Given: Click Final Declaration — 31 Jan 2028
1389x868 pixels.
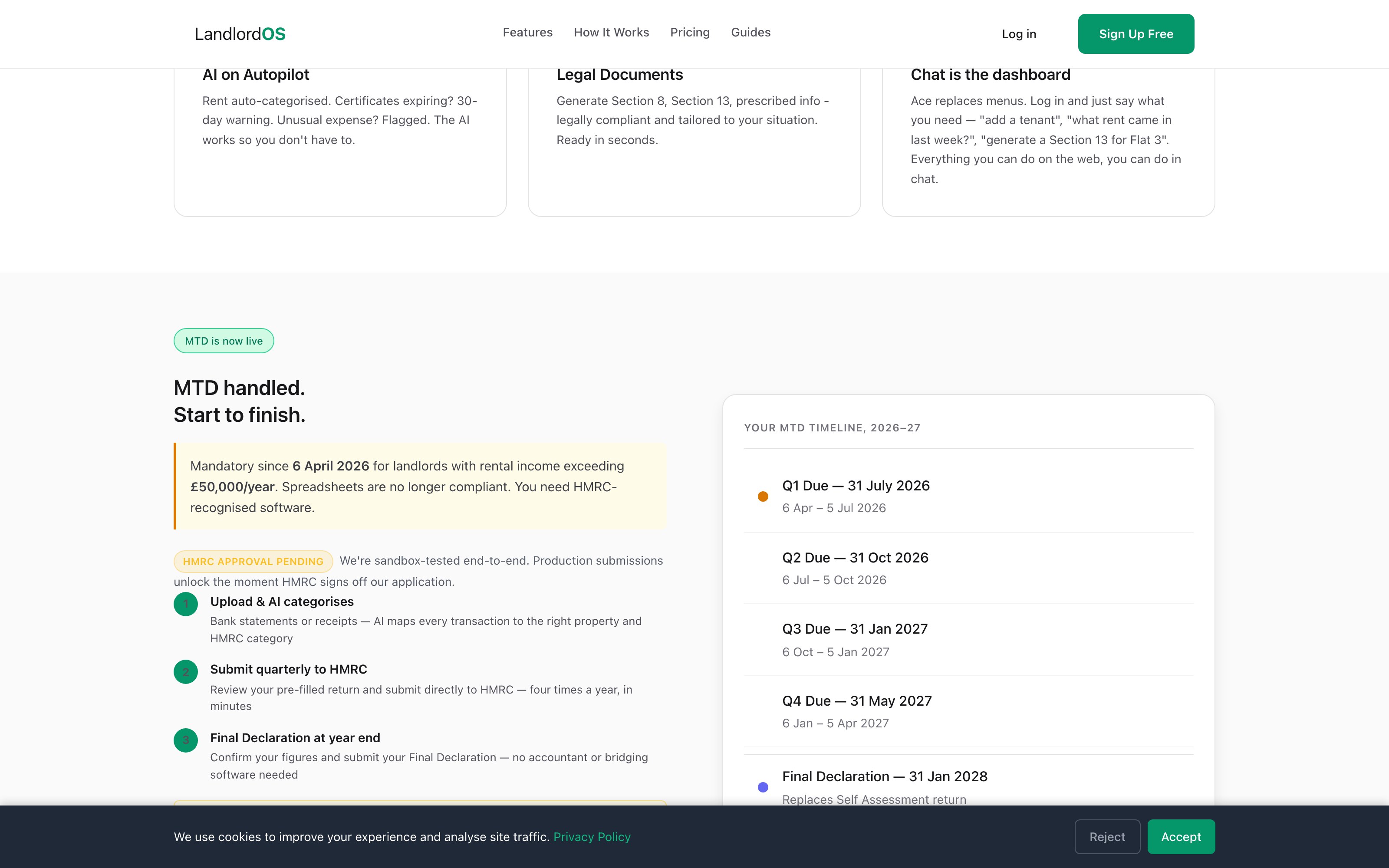Looking at the screenshot, I should [x=885, y=777].
